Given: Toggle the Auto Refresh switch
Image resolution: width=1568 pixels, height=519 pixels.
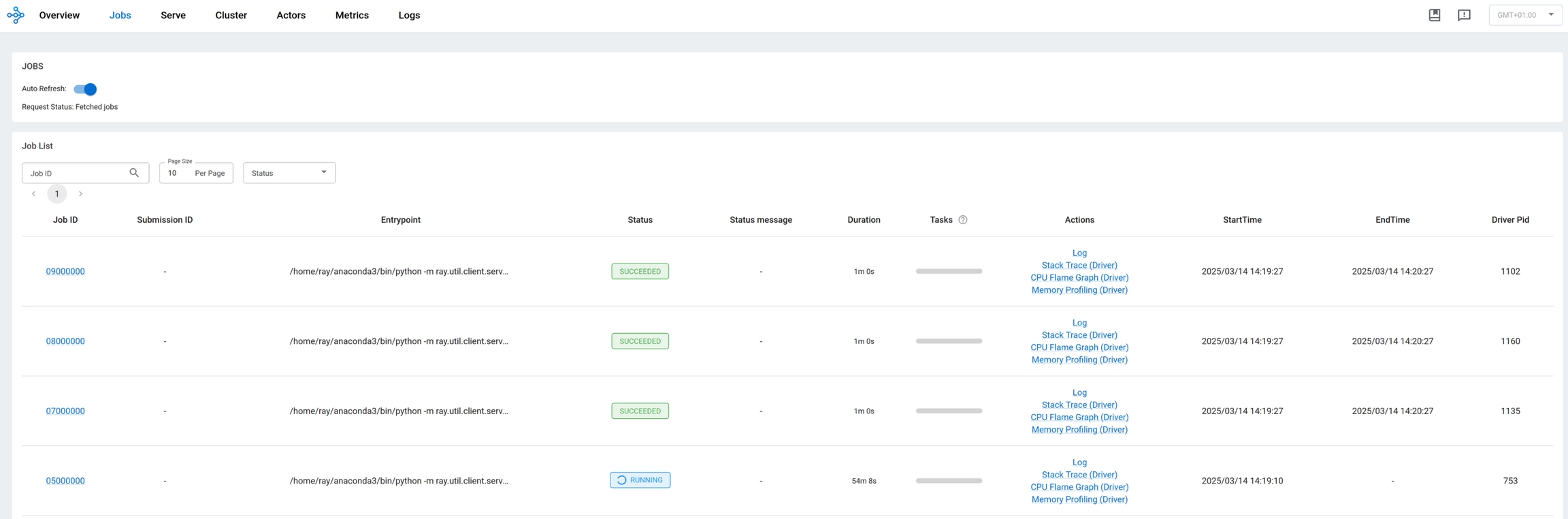Looking at the screenshot, I should (86, 89).
